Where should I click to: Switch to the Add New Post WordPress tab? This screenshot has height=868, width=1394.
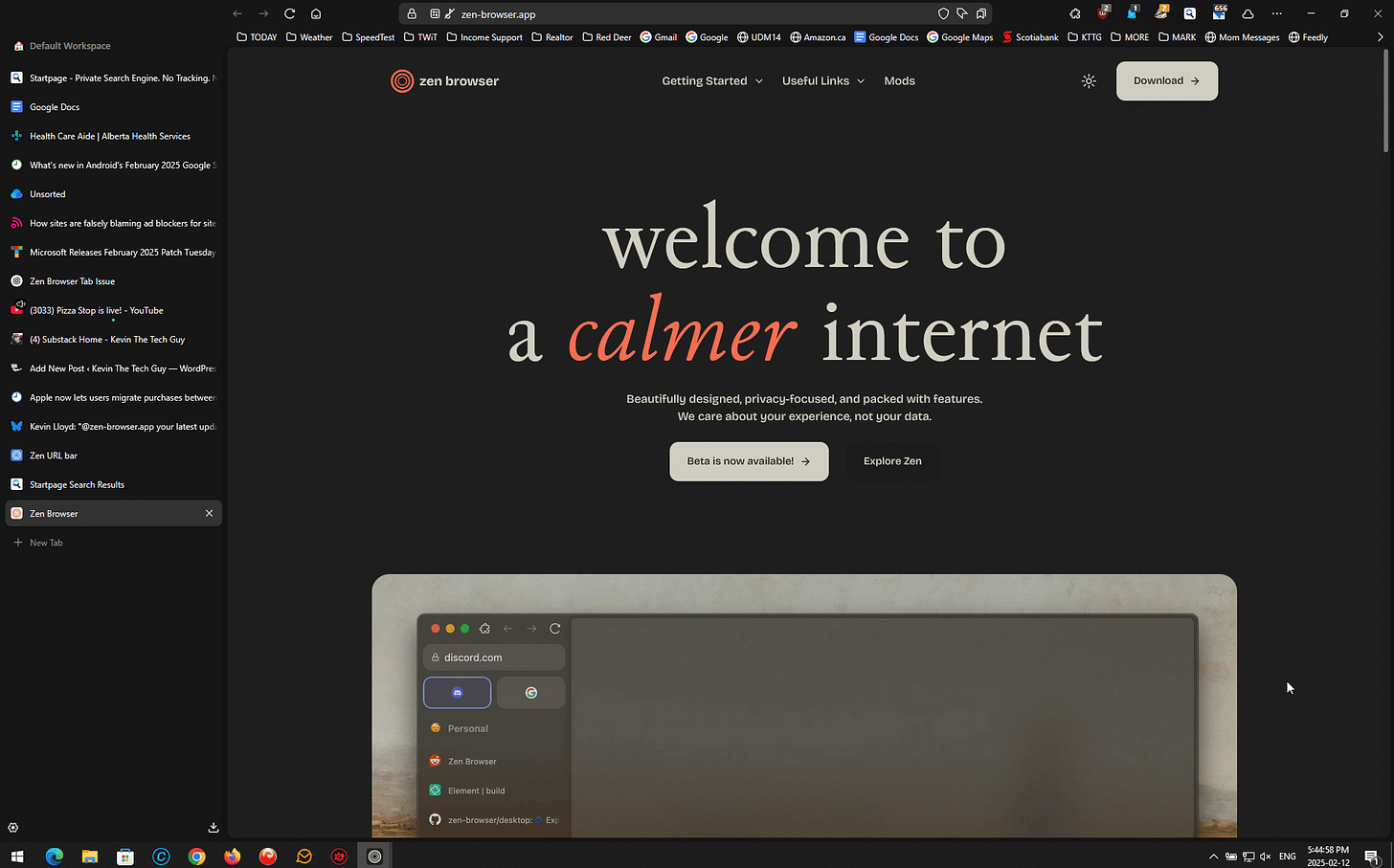click(x=114, y=368)
